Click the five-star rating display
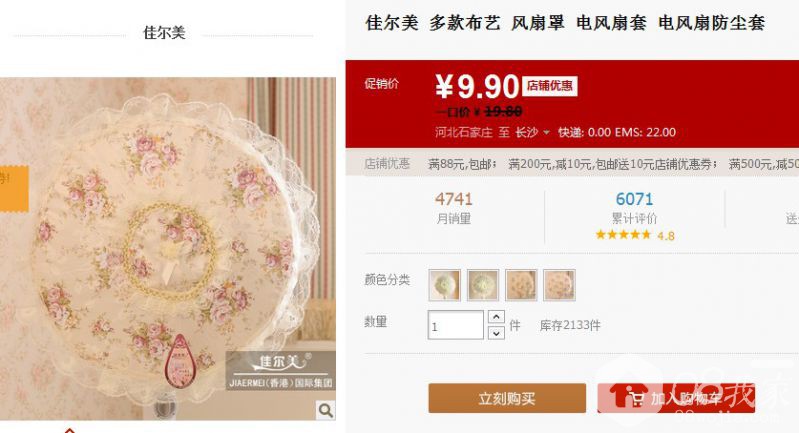This screenshot has height=433, width=799. point(623,235)
